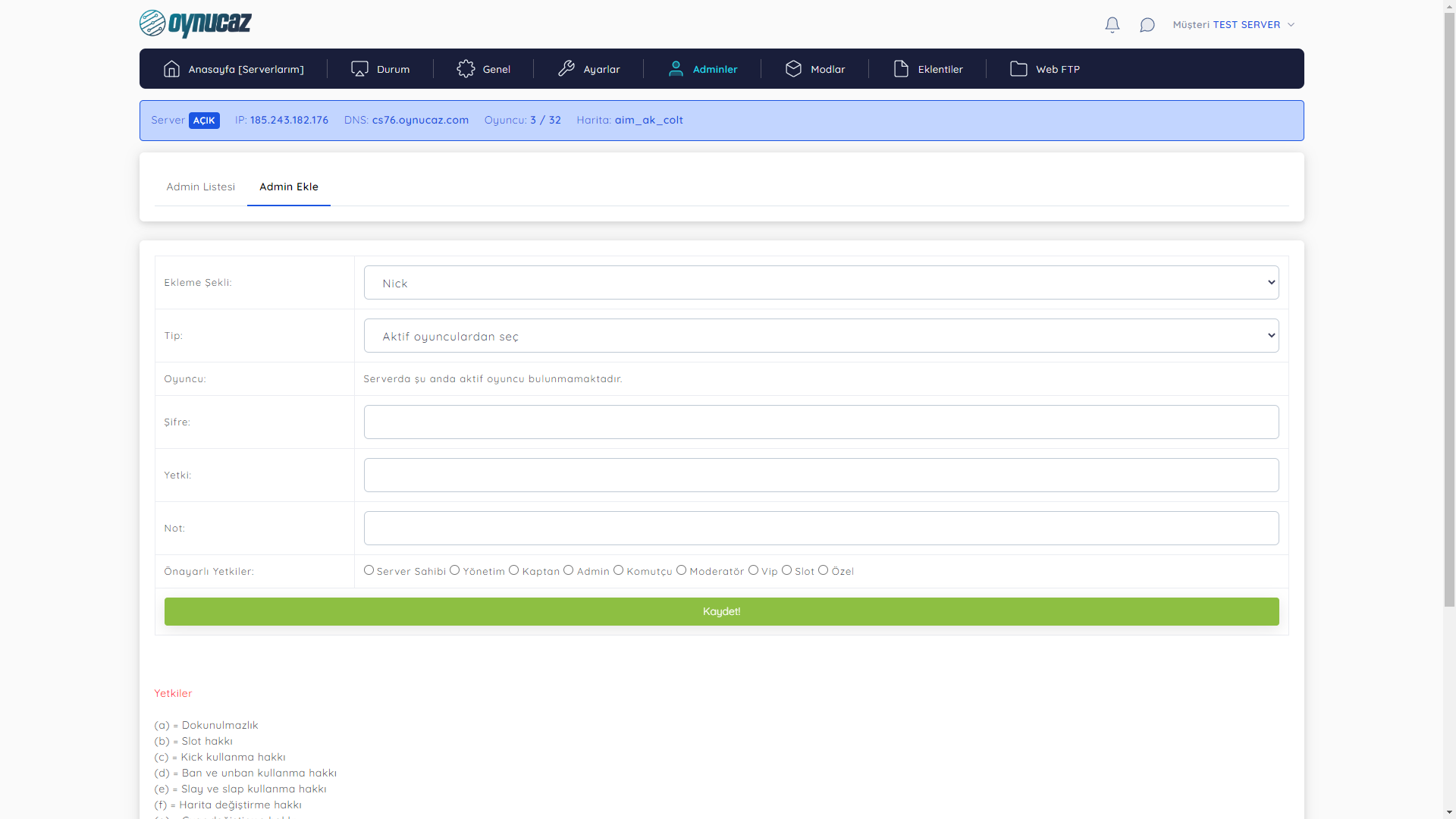
Task: Switch to the Admin Listesi tab
Action: click(x=200, y=187)
